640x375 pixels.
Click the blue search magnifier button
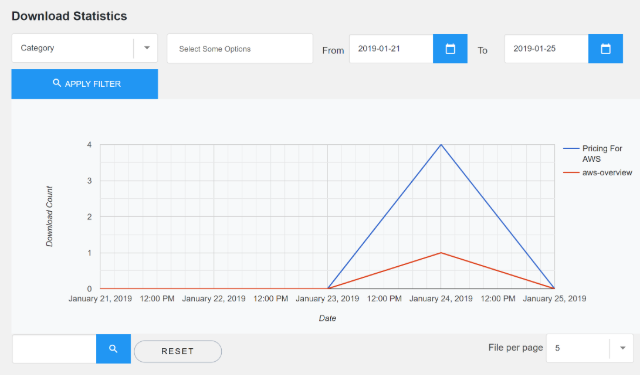pos(113,348)
